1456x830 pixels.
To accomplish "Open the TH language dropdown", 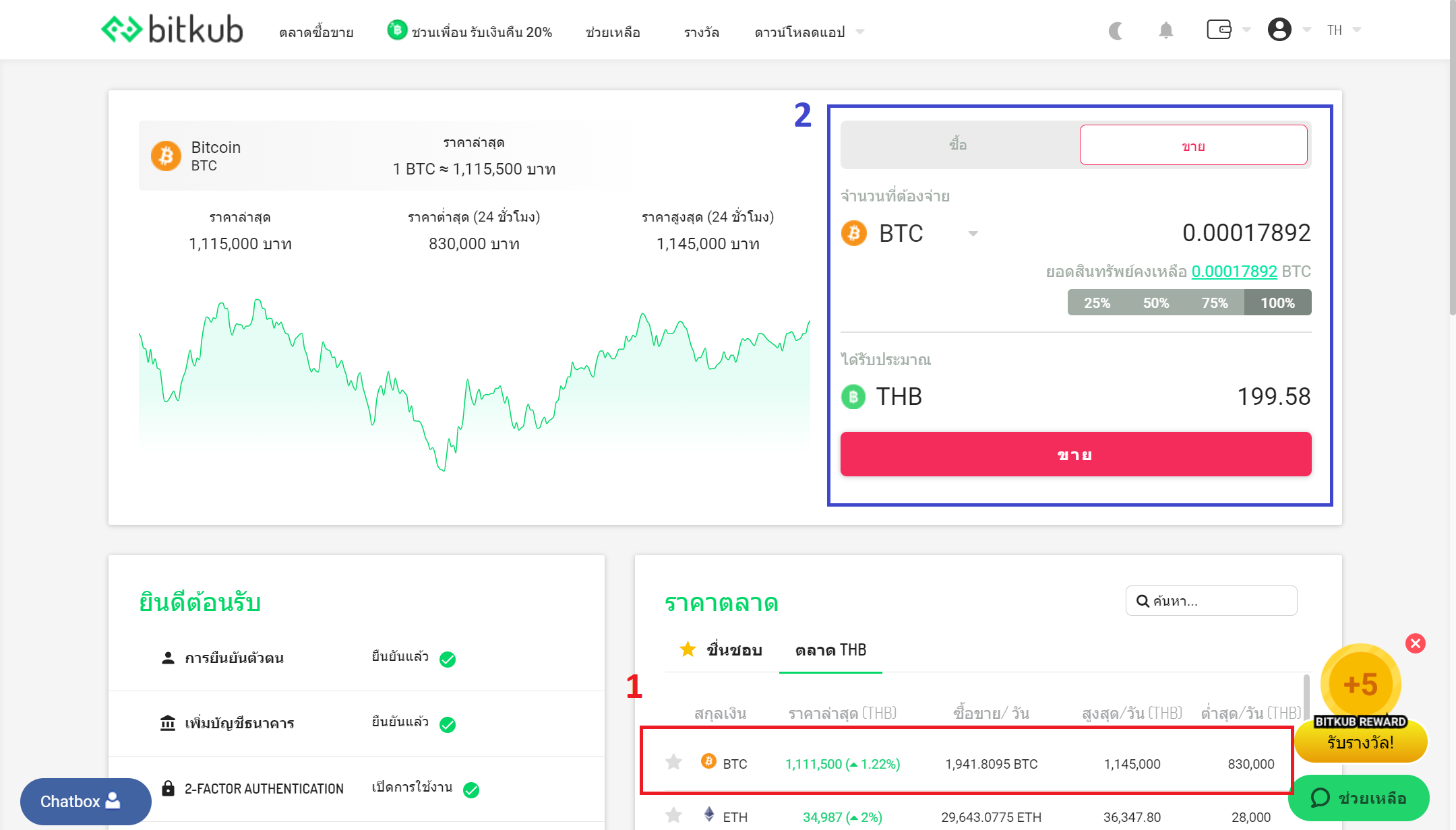I will (x=1344, y=30).
